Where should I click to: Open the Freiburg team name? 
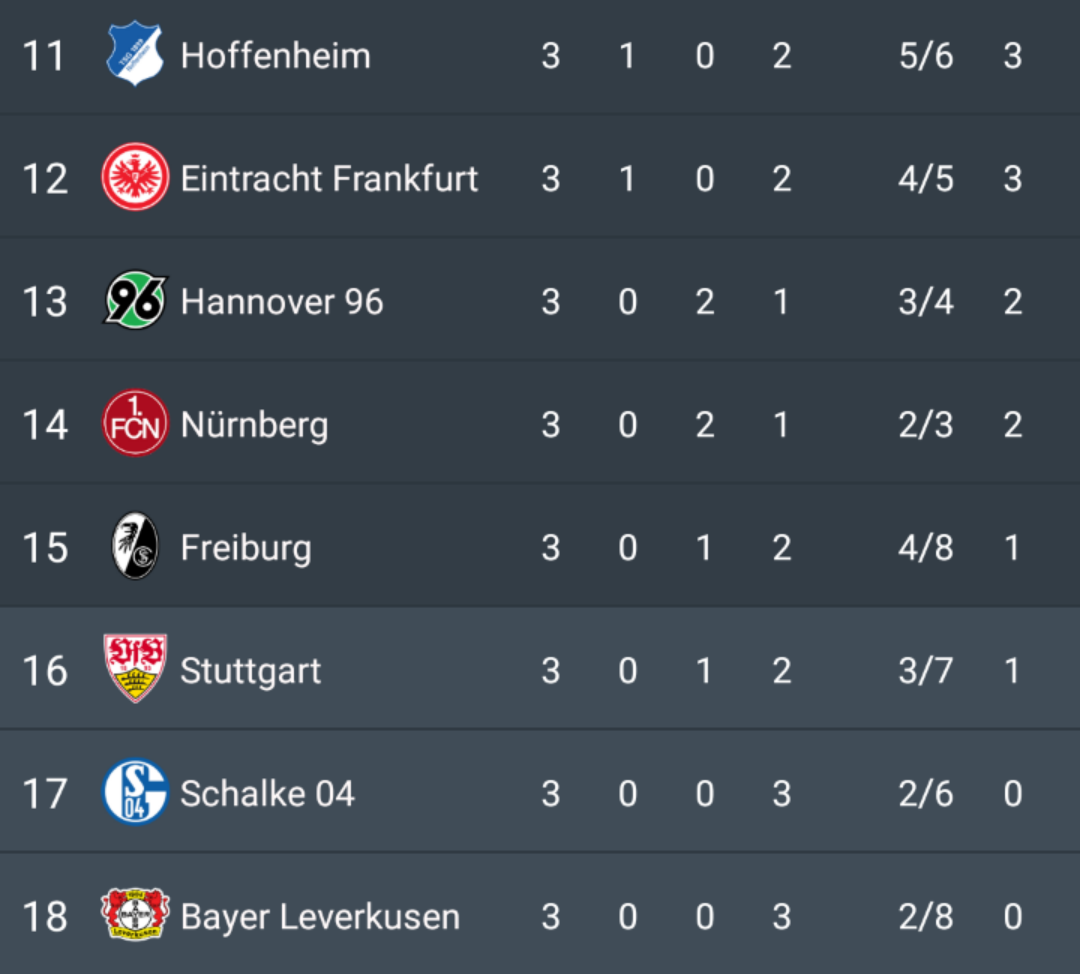pyautogui.click(x=245, y=548)
